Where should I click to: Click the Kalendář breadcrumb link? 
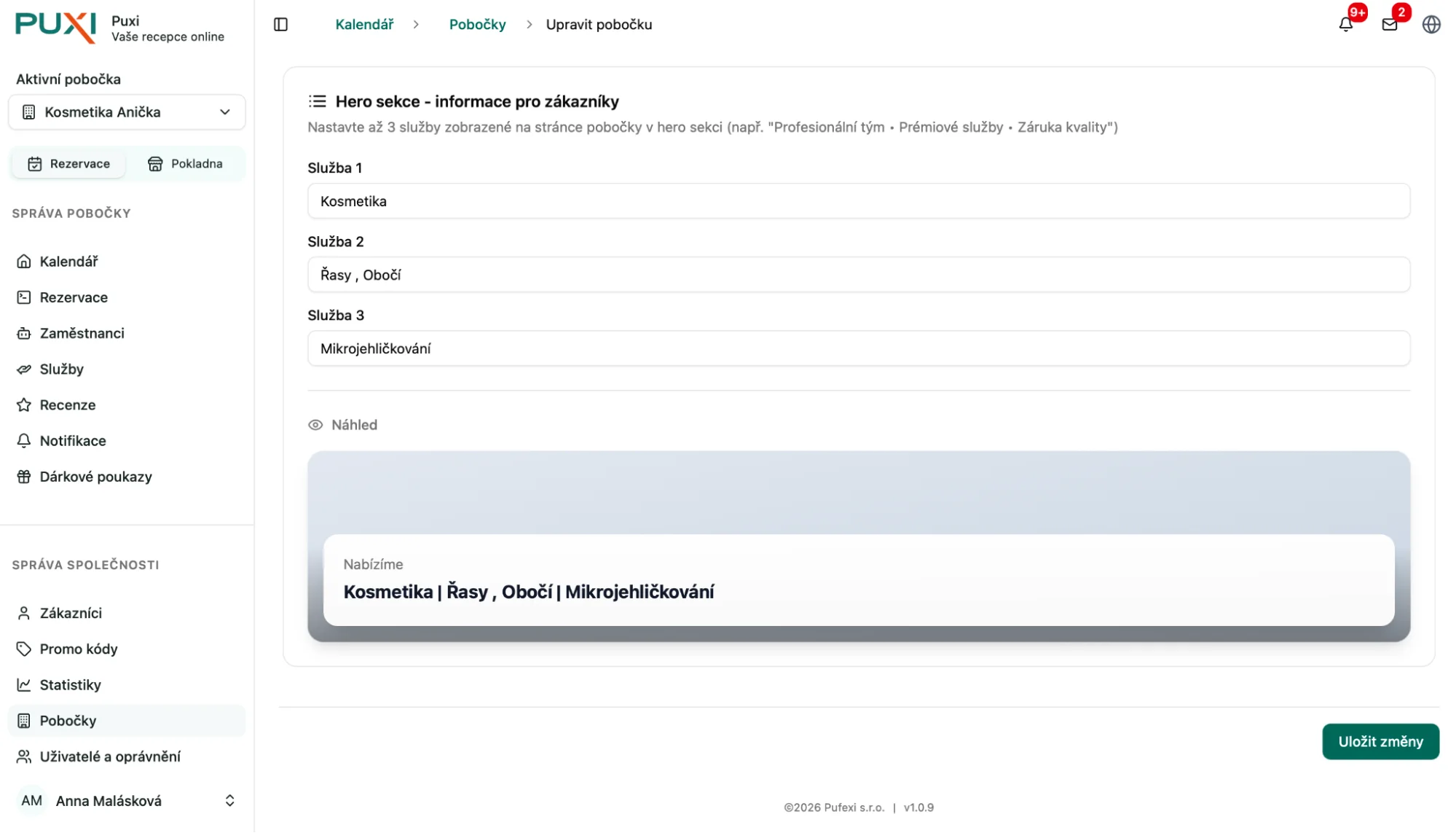click(x=364, y=25)
